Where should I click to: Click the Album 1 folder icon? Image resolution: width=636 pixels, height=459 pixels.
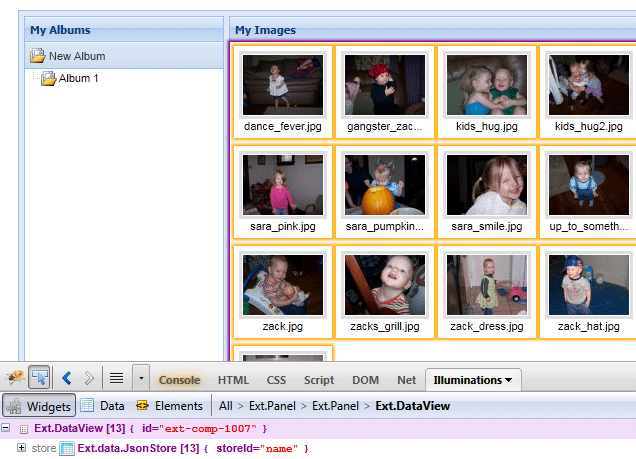coord(48,78)
